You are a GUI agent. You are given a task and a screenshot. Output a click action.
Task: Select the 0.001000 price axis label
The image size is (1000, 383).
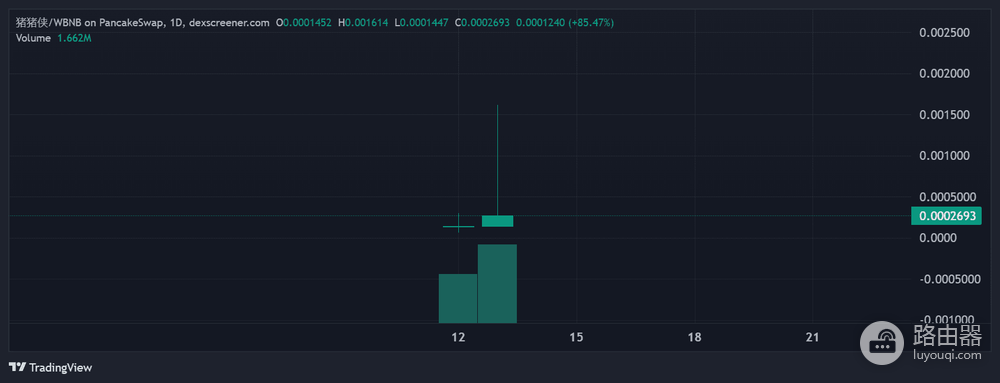point(945,155)
